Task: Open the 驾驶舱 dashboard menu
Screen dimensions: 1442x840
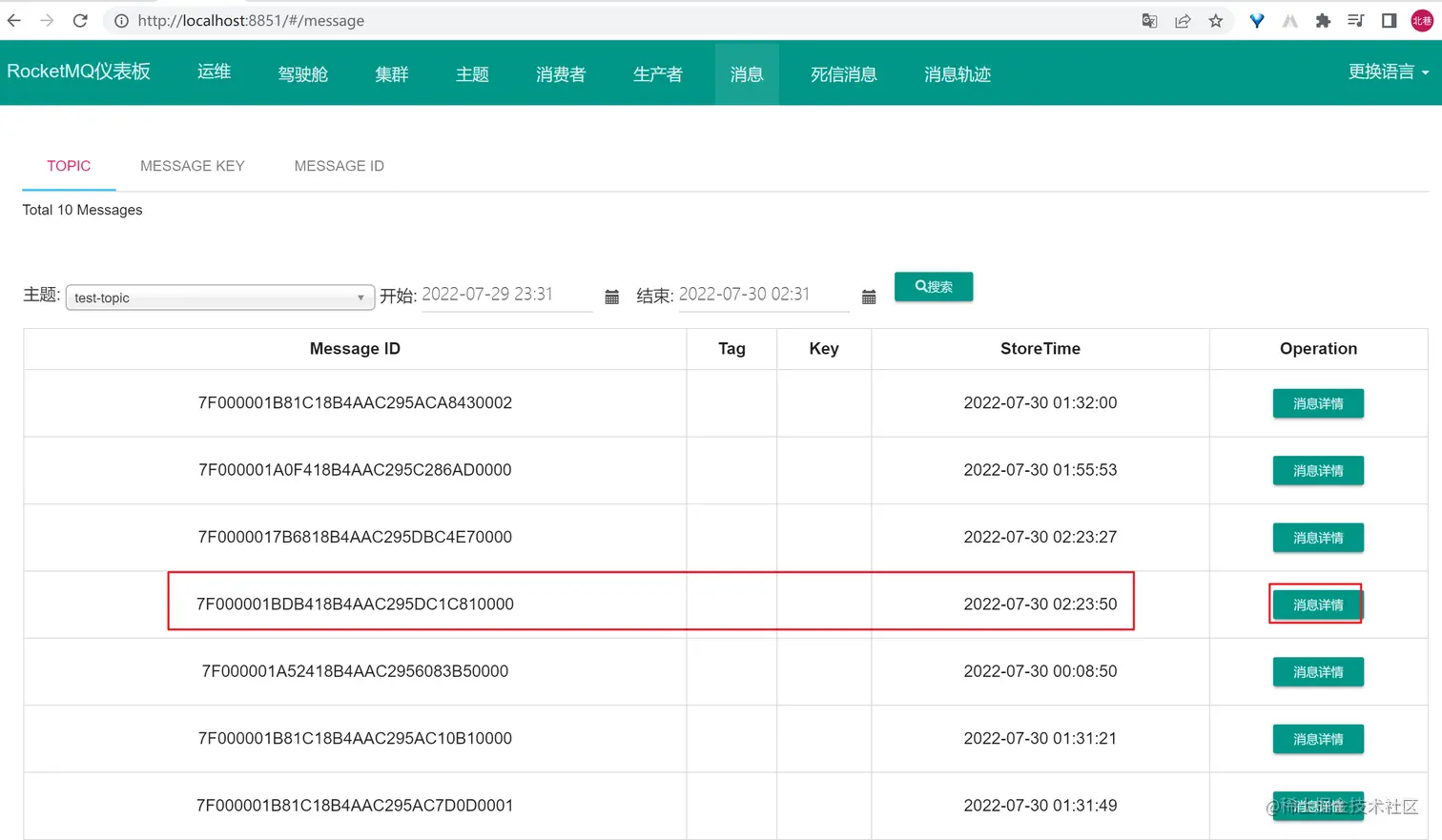Action: [x=303, y=74]
